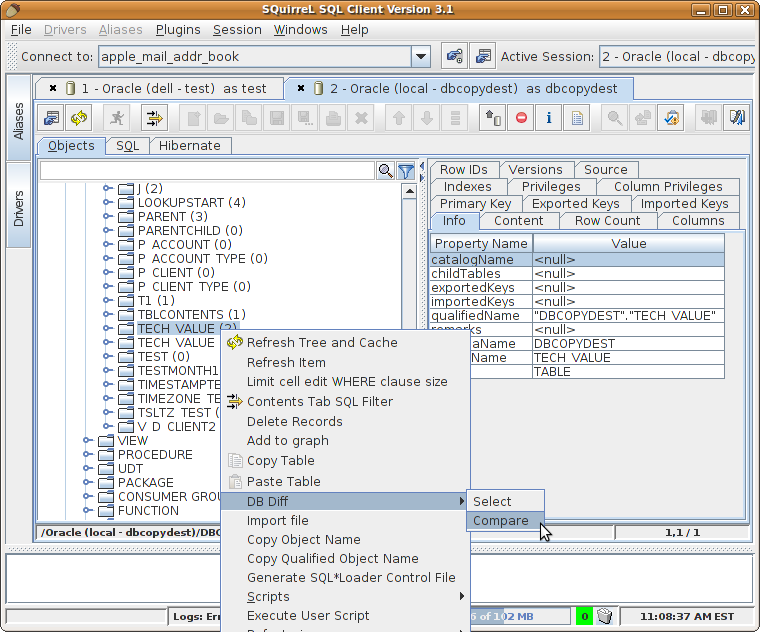
Task: Click the SQL filter arrows toolbar icon
Action: (154, 118)
